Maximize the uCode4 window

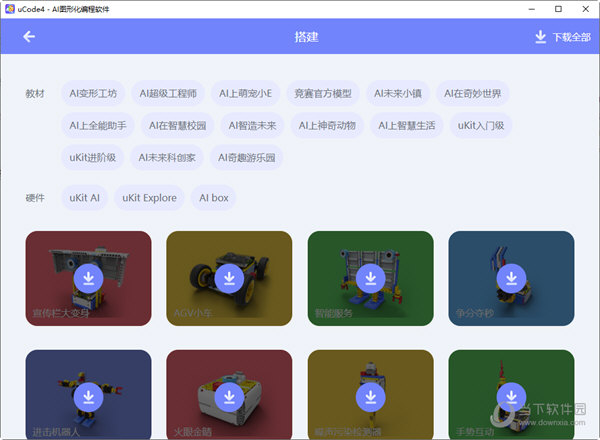558,9
